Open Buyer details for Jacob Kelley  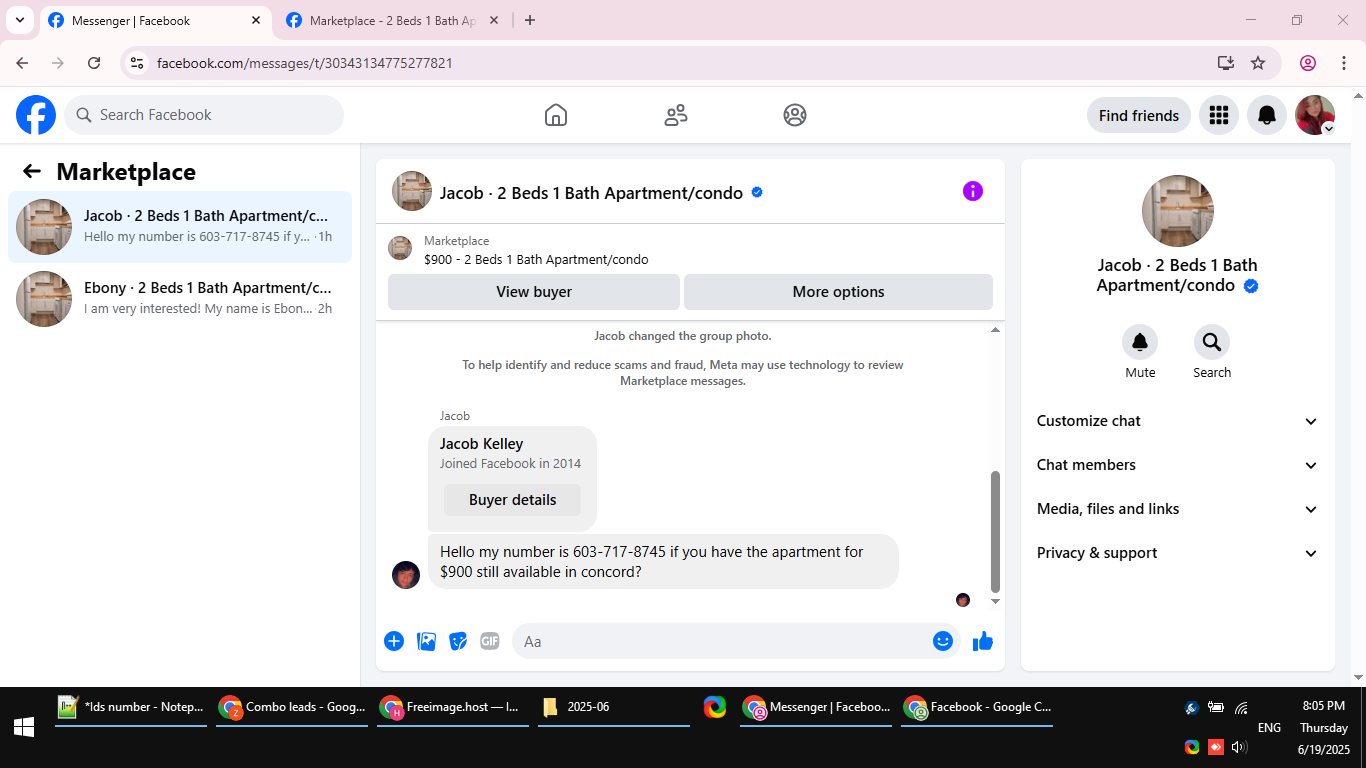pos(512,500)
